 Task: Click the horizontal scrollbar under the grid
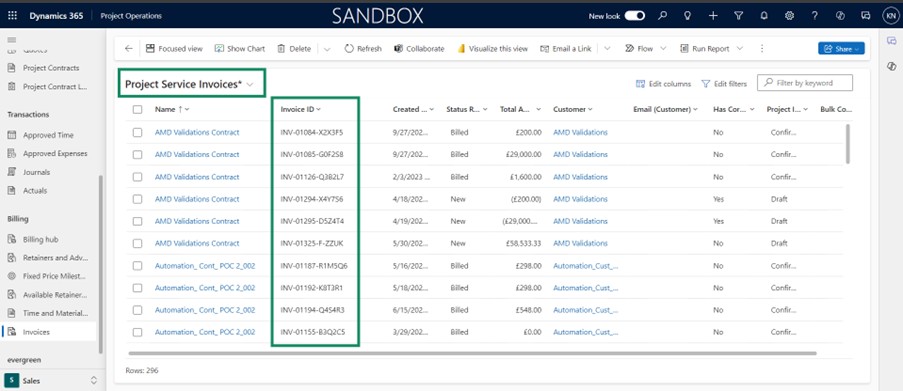472,353
